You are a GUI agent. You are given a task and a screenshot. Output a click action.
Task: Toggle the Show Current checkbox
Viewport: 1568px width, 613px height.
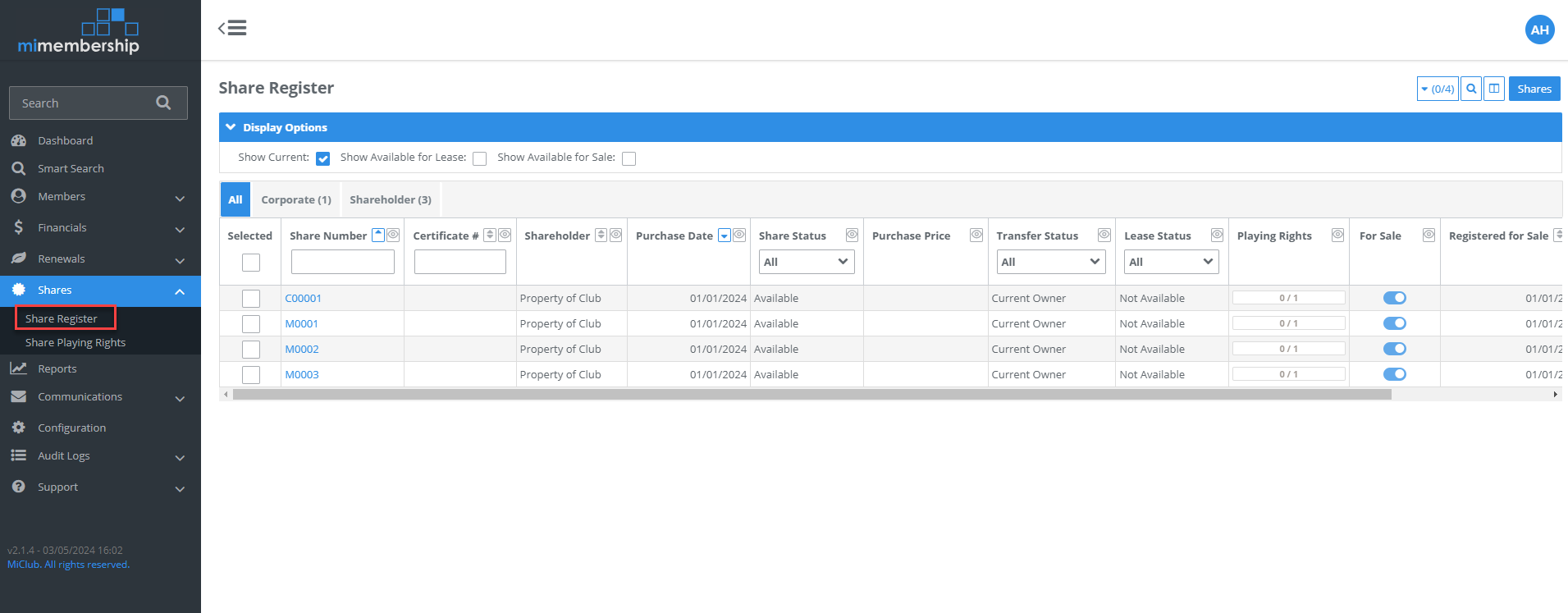(x=323, y=158)
